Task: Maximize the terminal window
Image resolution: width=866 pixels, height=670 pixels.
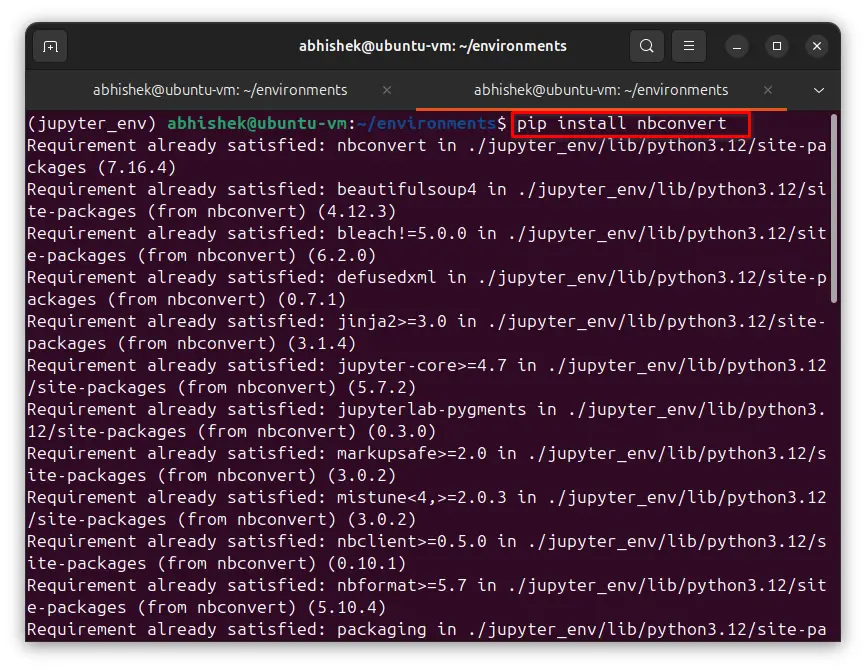Action: 777,46
